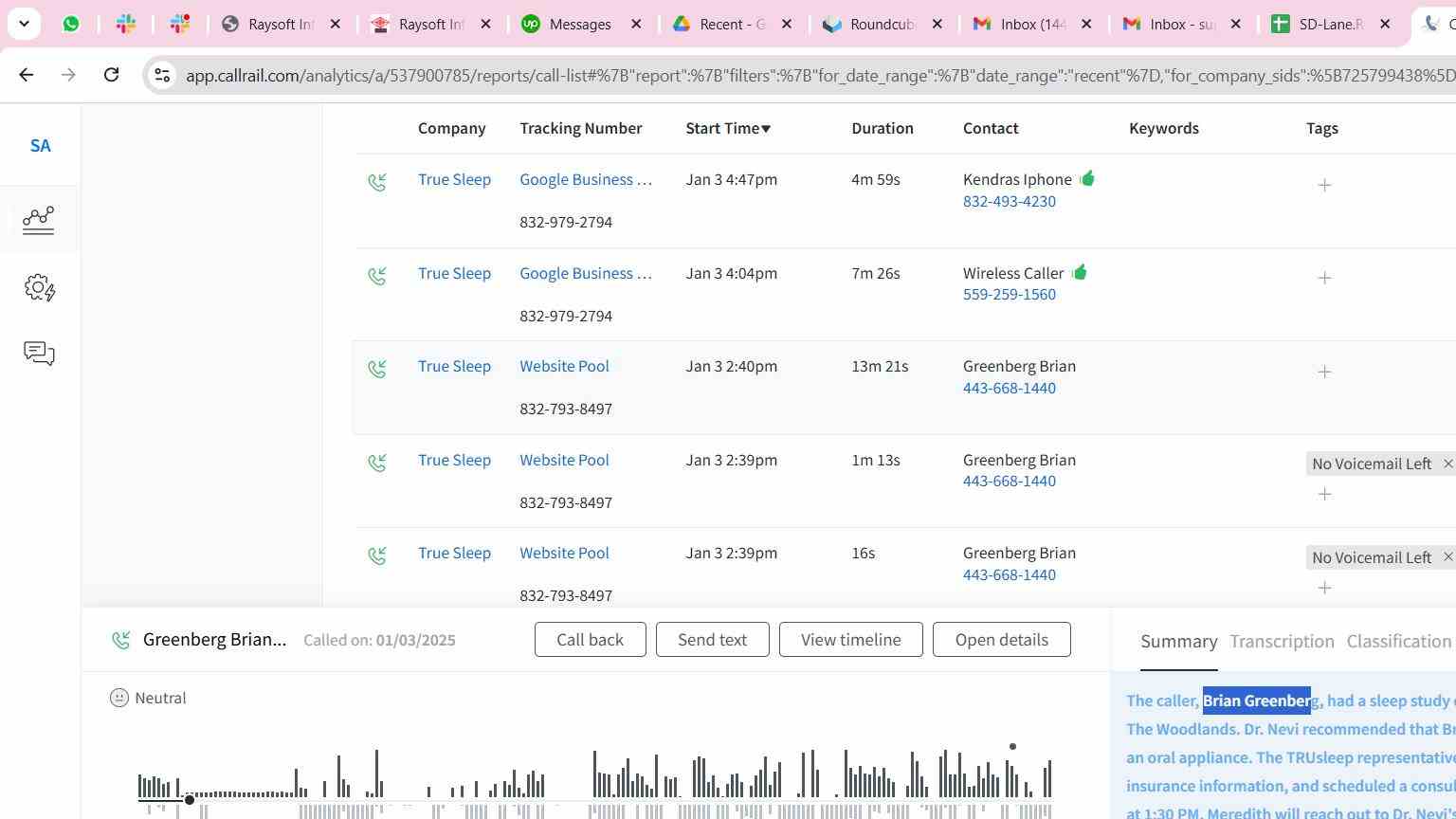This screenshot has width=1456, height=819.
Task: Open Website Pool link for 13m 21s call
Action: [564, 366]
